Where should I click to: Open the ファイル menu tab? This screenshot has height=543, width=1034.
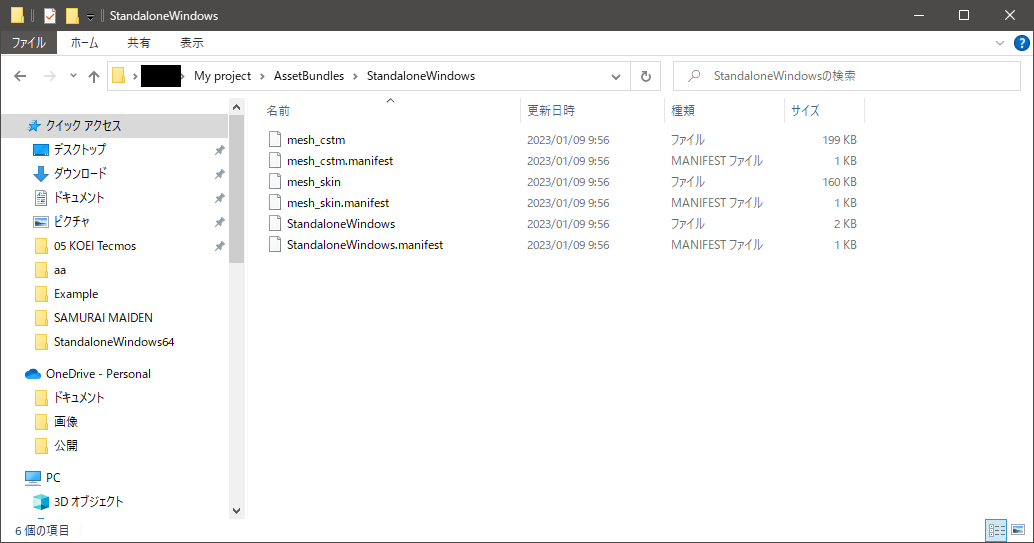(28, 43)
